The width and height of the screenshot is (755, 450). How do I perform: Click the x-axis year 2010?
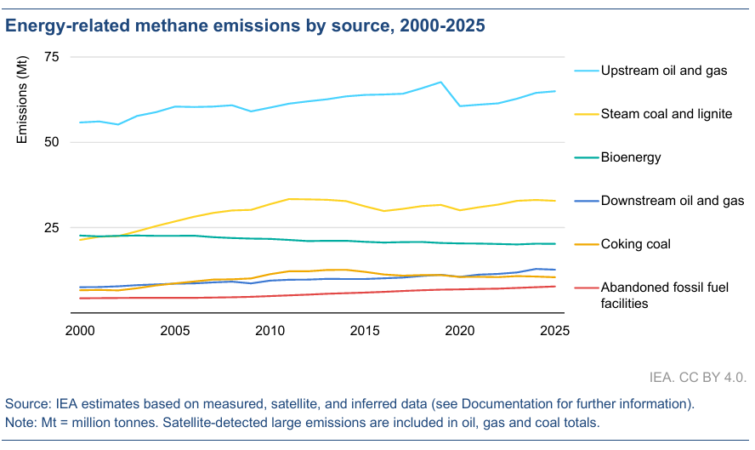[x=270, y=331]
